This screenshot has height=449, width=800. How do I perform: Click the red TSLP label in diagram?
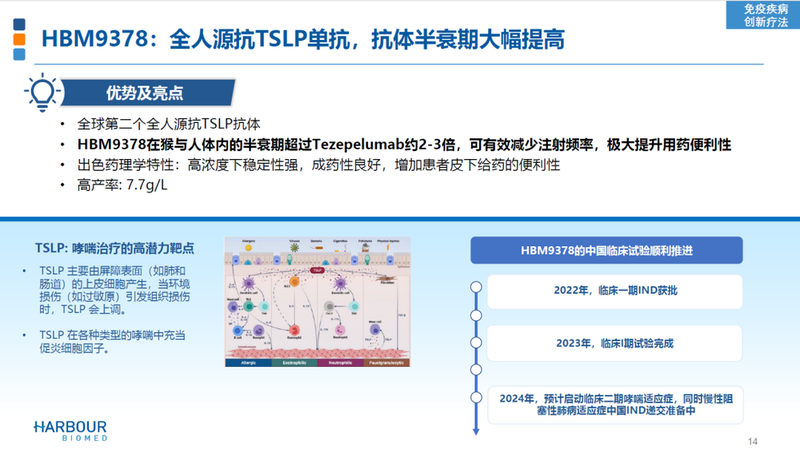tap(318, 270)
